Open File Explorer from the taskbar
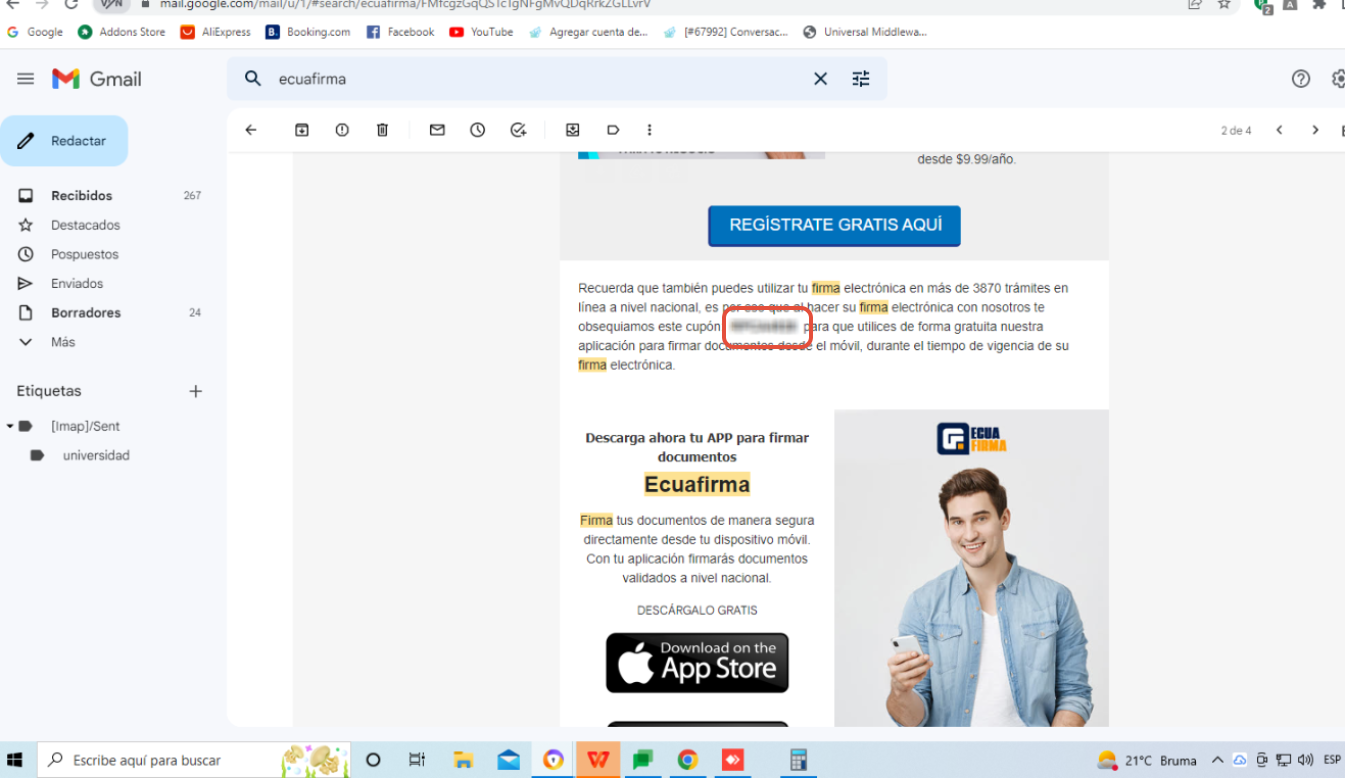Image resolution: width=1345 pixels, height=778 pixels. (462, 760)
